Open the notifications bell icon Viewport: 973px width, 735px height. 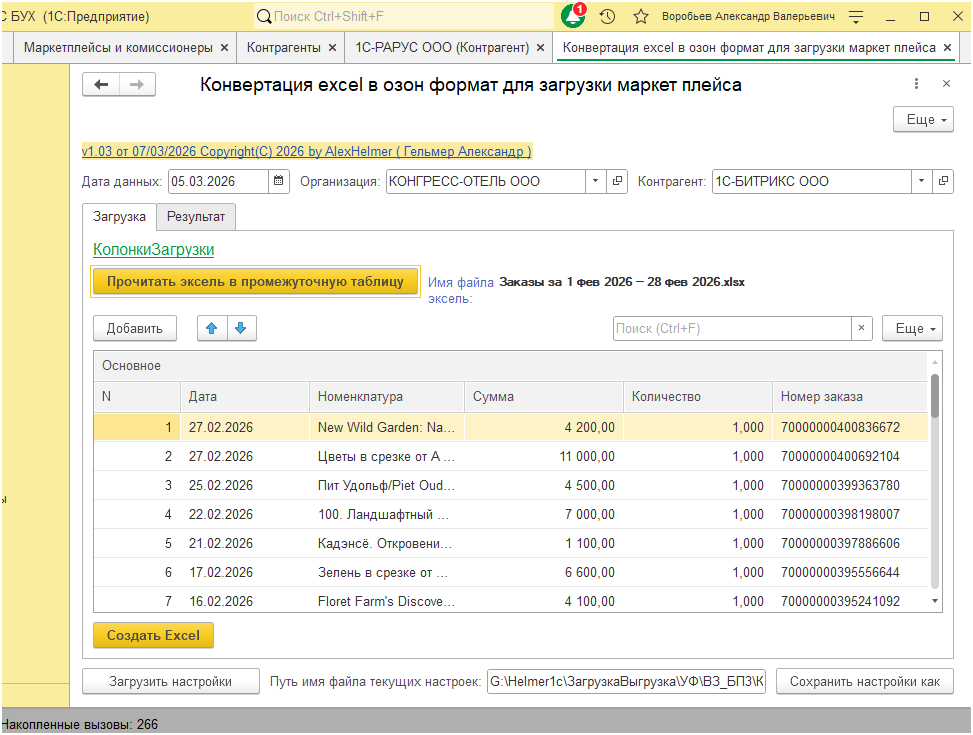tap(573, 17)
